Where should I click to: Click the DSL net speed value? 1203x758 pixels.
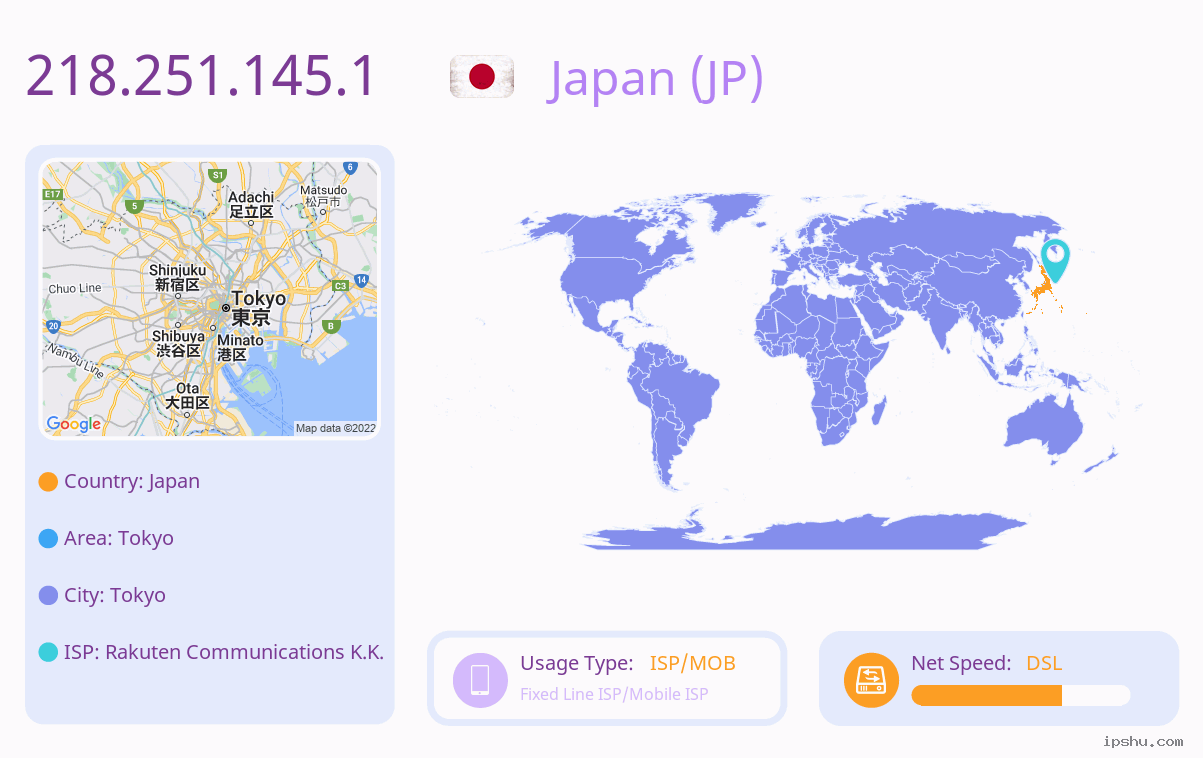(x=1044, y=663)
